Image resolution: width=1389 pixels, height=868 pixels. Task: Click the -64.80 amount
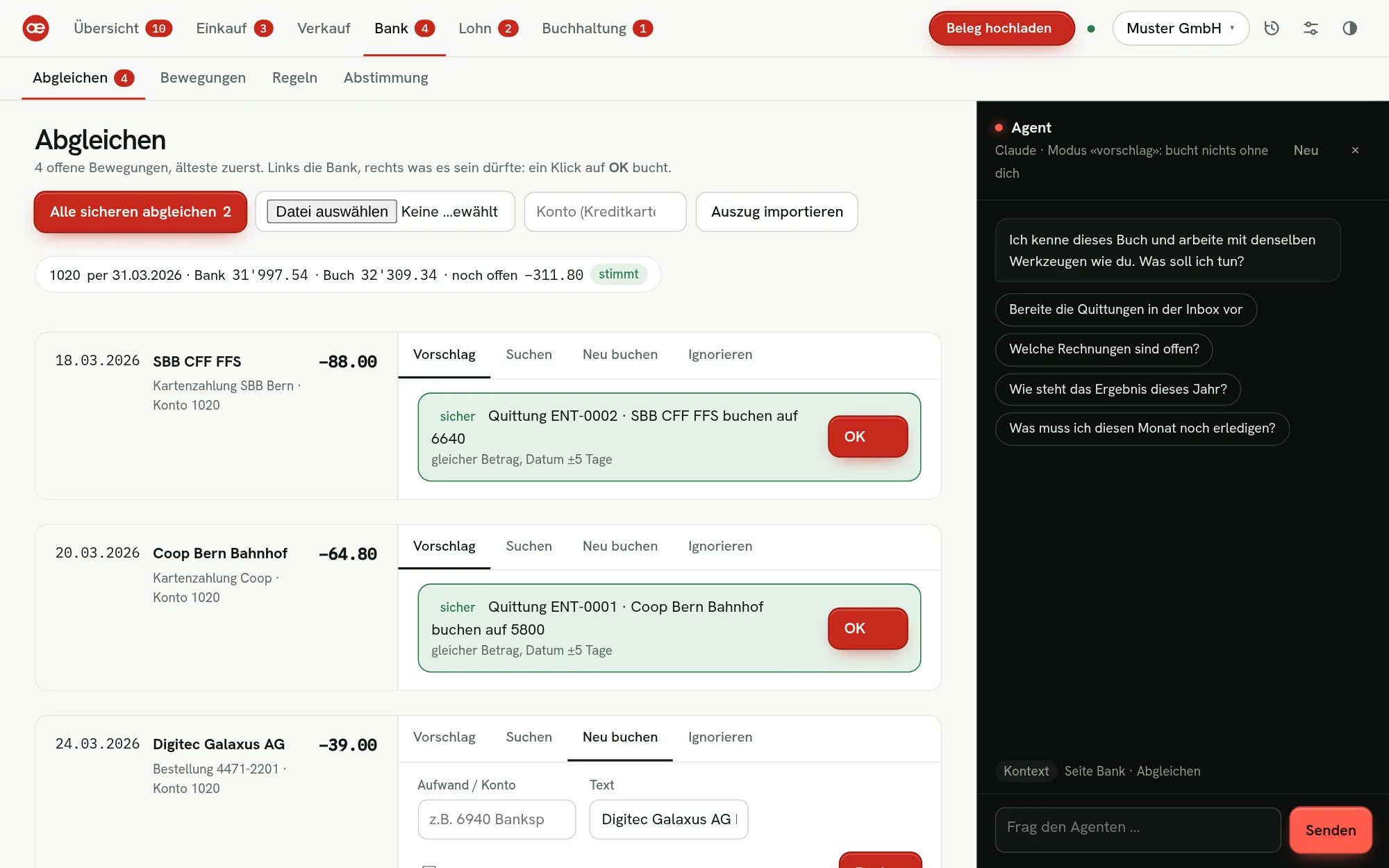point(348,554)
